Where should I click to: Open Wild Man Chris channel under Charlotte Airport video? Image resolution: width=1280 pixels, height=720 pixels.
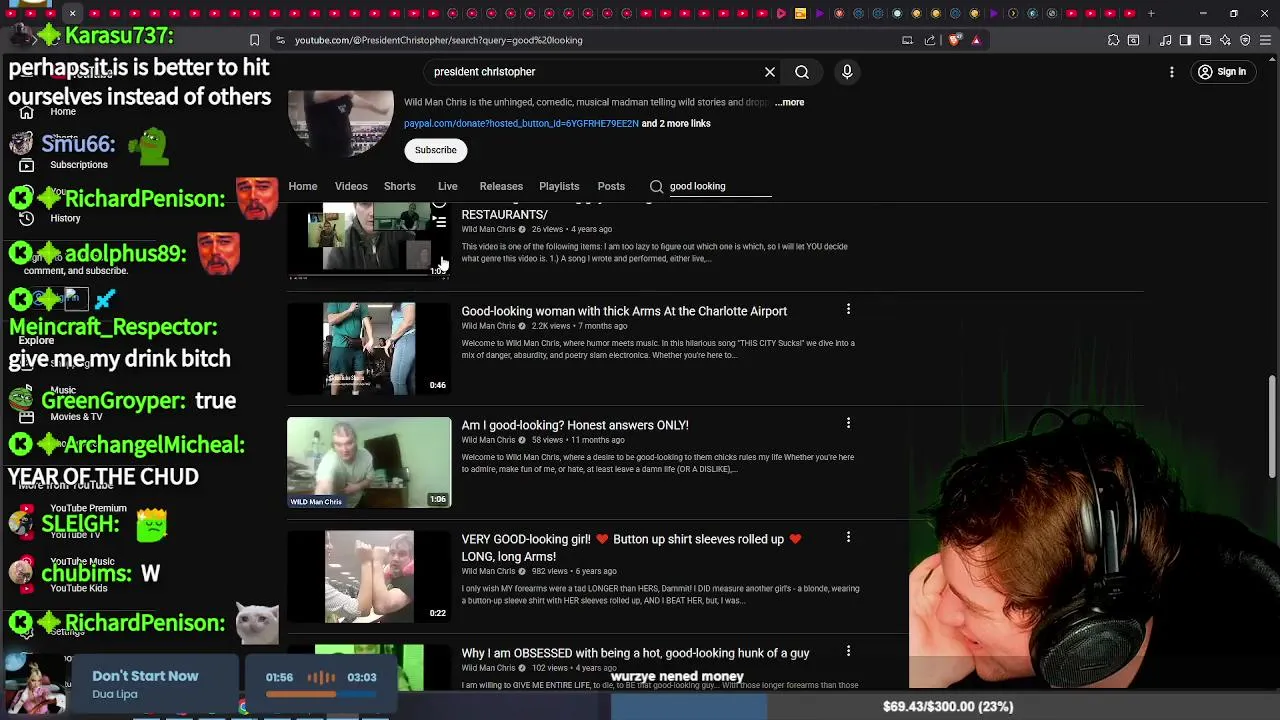pyautogui.click(x=488, y=326)
